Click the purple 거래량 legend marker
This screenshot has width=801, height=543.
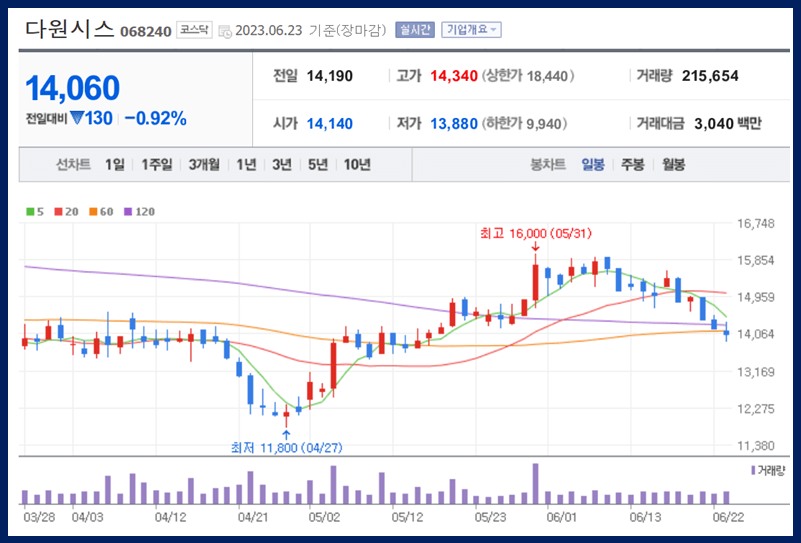point(753,470)
